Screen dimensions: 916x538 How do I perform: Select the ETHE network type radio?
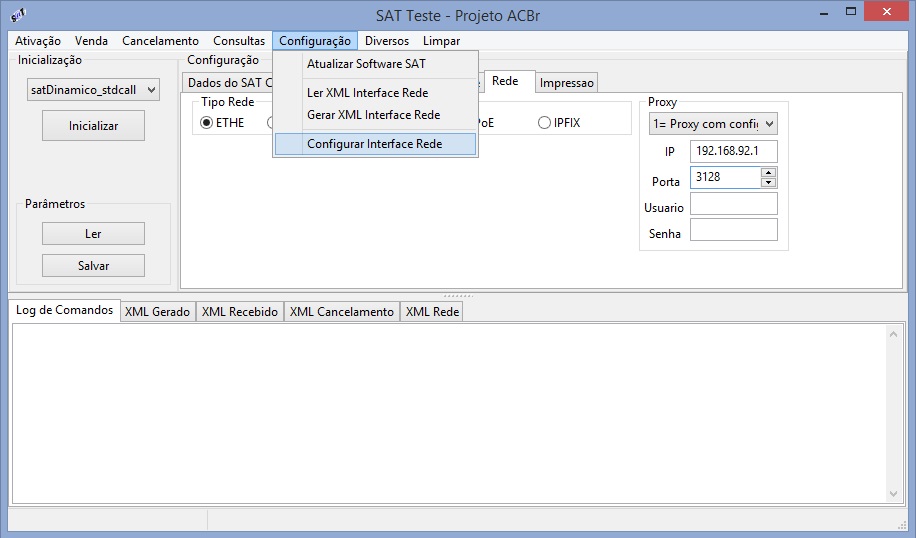click(x=223, y=123)
